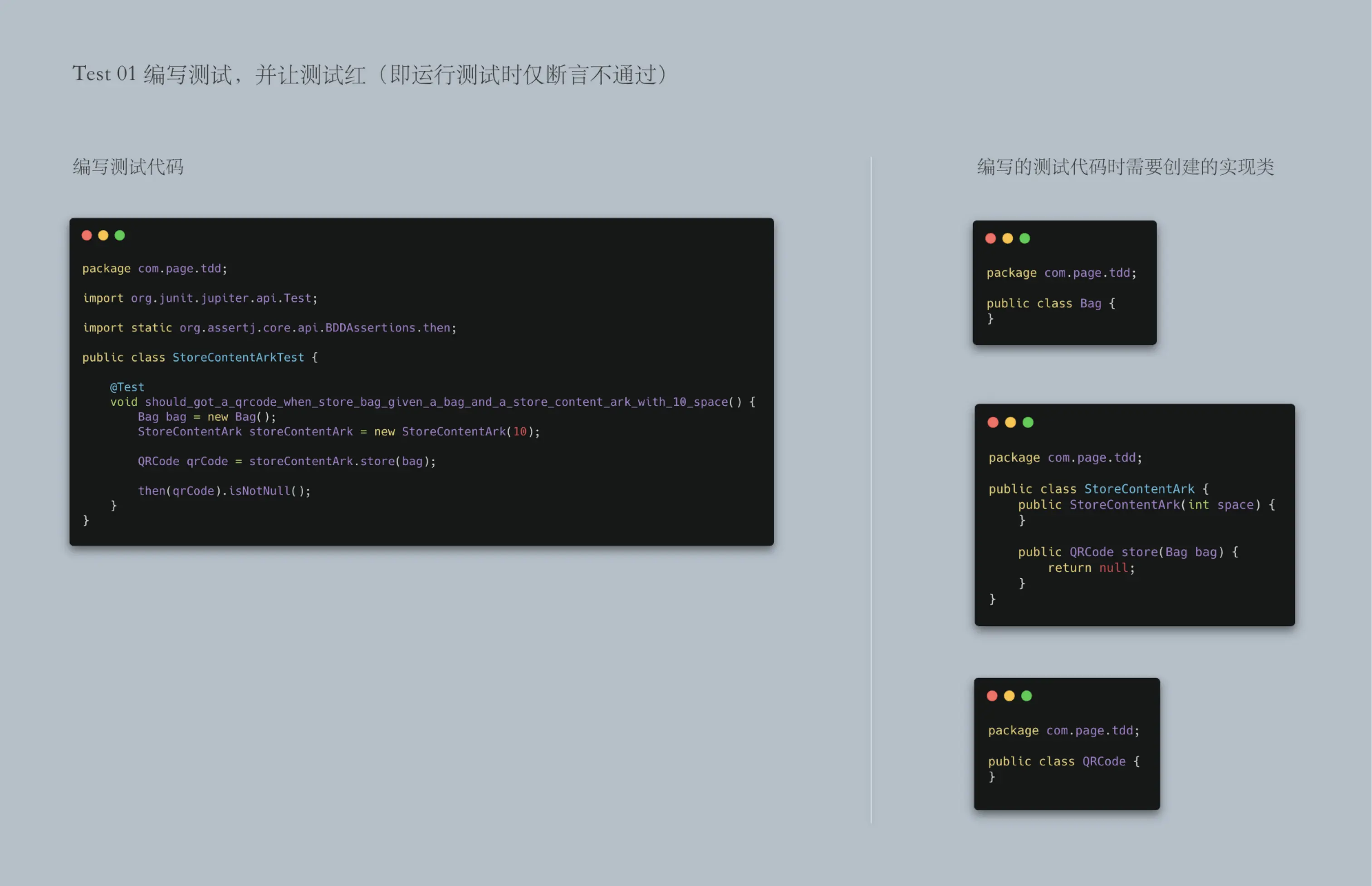
Task: Click yellow dot on Bag class window
Action: click(1007, 238)
